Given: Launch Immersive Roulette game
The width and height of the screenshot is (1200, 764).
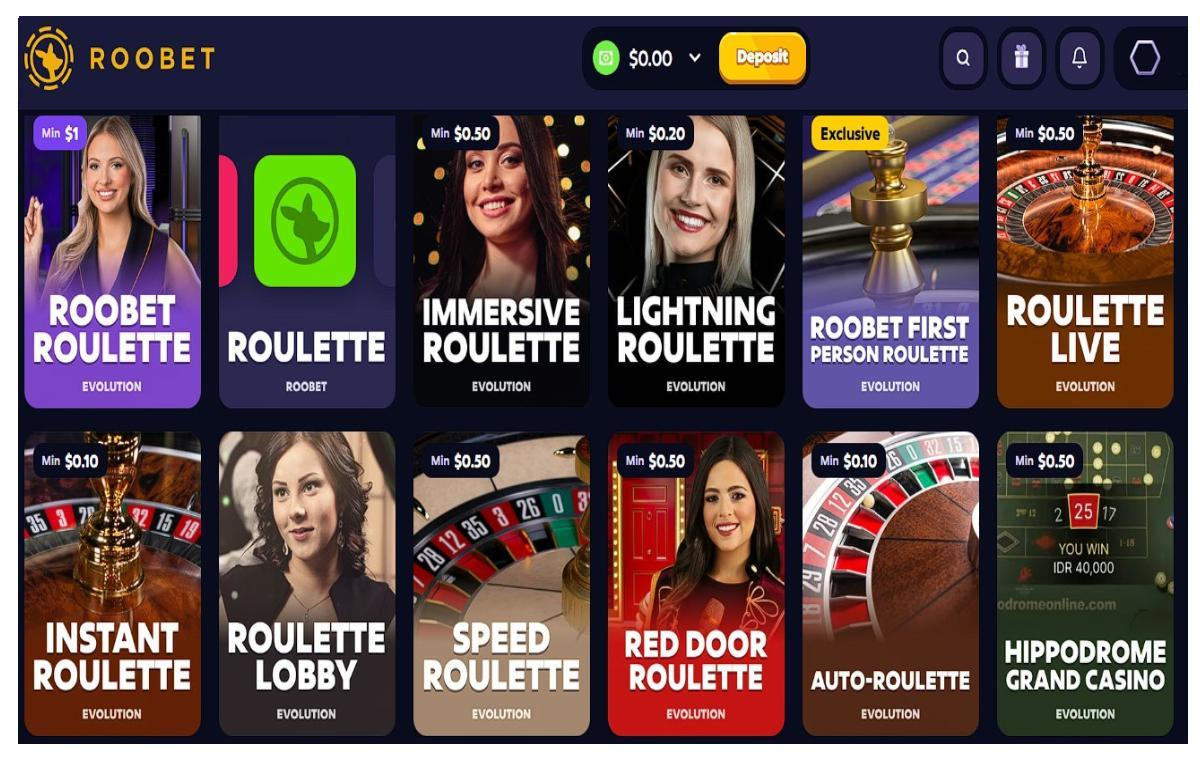Looking at the screenshot, I should click(x=501, y=262).
